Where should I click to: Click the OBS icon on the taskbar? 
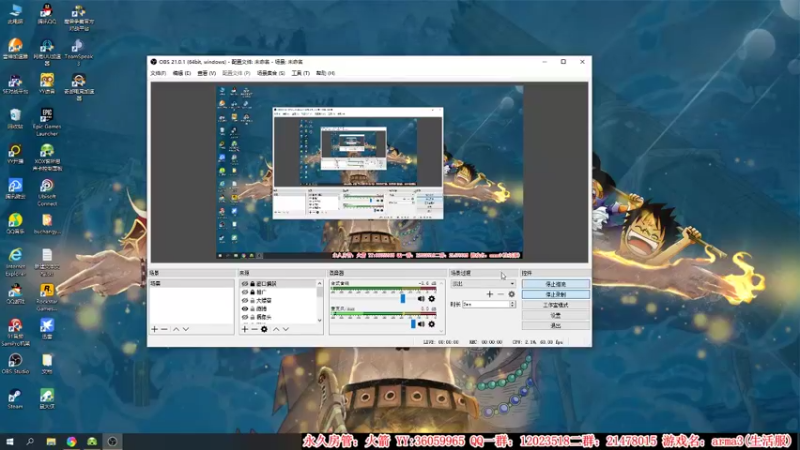tap(112, 441)
